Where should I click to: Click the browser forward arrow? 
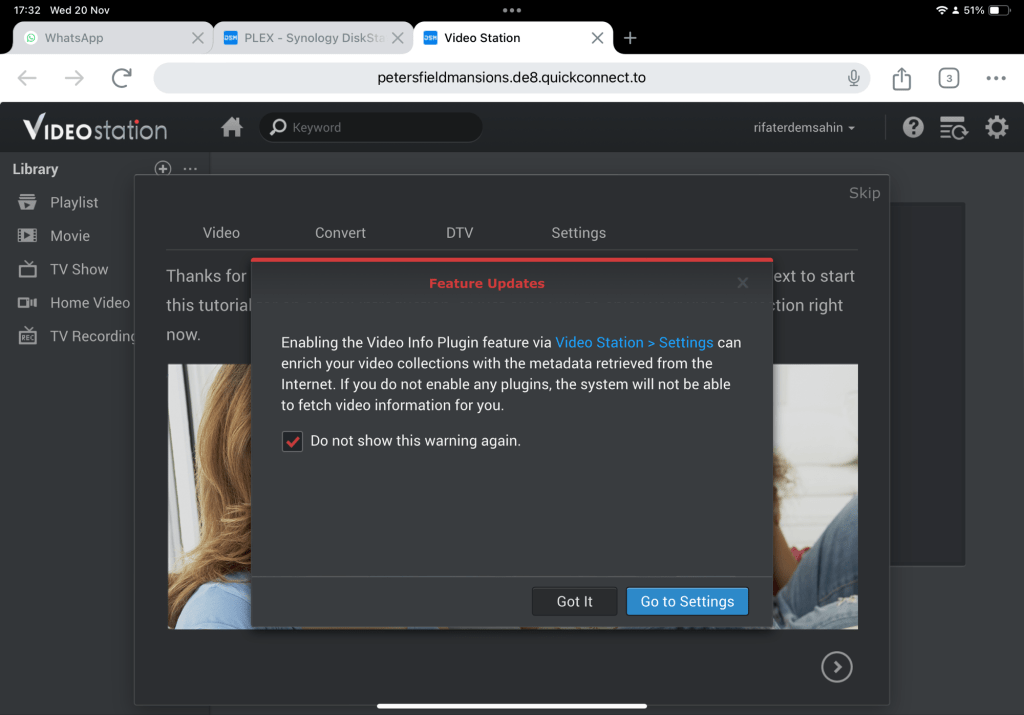coord(74,78)
